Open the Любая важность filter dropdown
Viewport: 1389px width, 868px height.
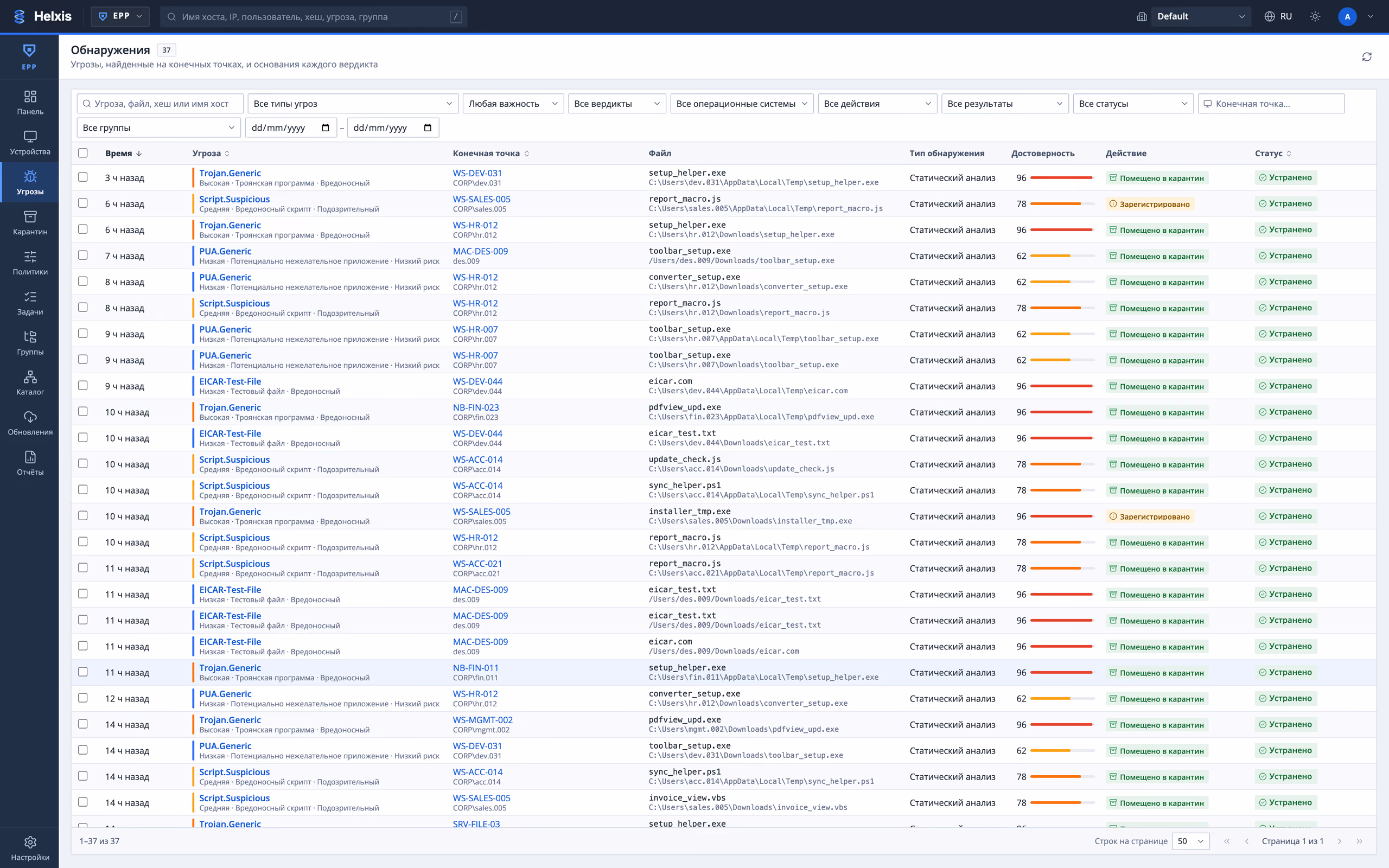pyautogui.click(x=513, y=103)
